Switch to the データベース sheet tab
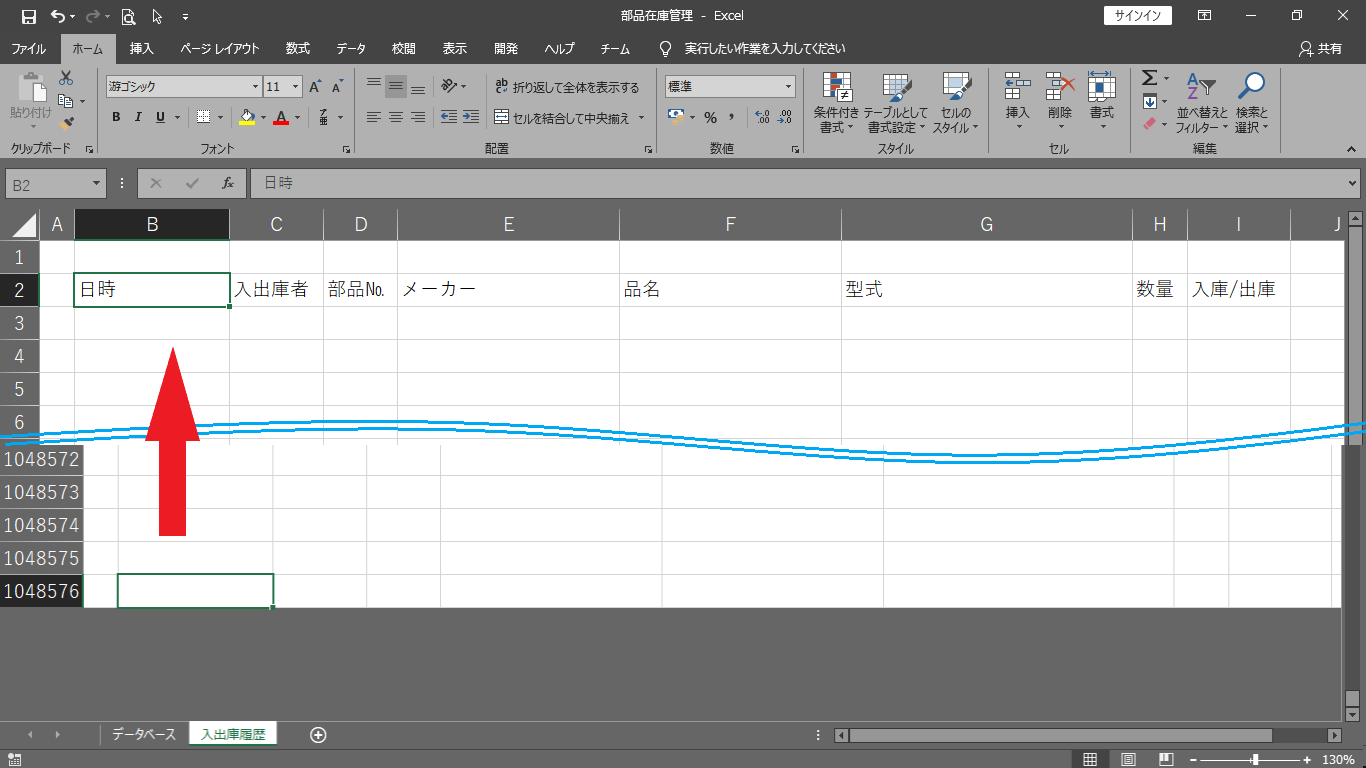 pos(144,734)
